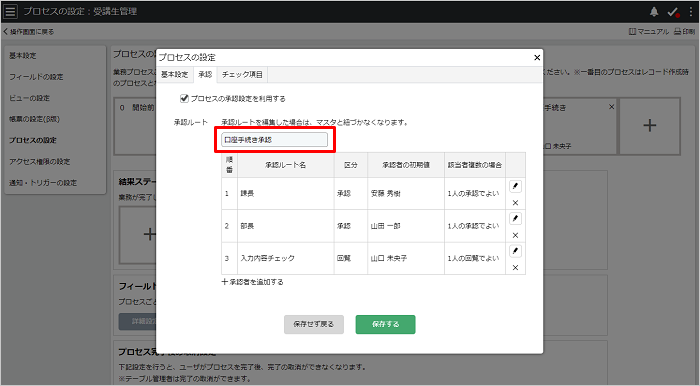Open the checkmark tasks icon
700x386 pixels.
(673, 12)
